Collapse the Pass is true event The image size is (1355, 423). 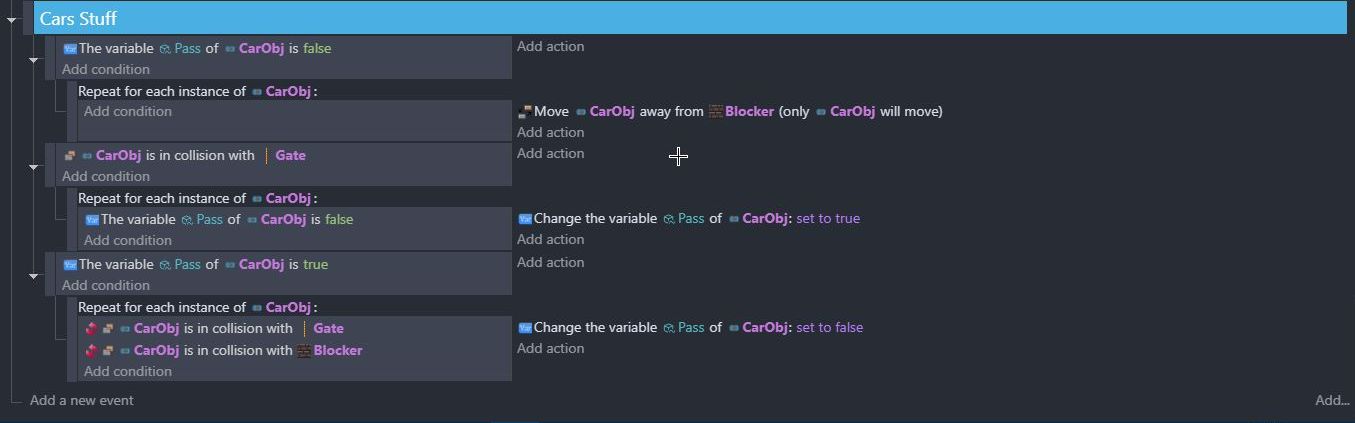pos(33,276)
